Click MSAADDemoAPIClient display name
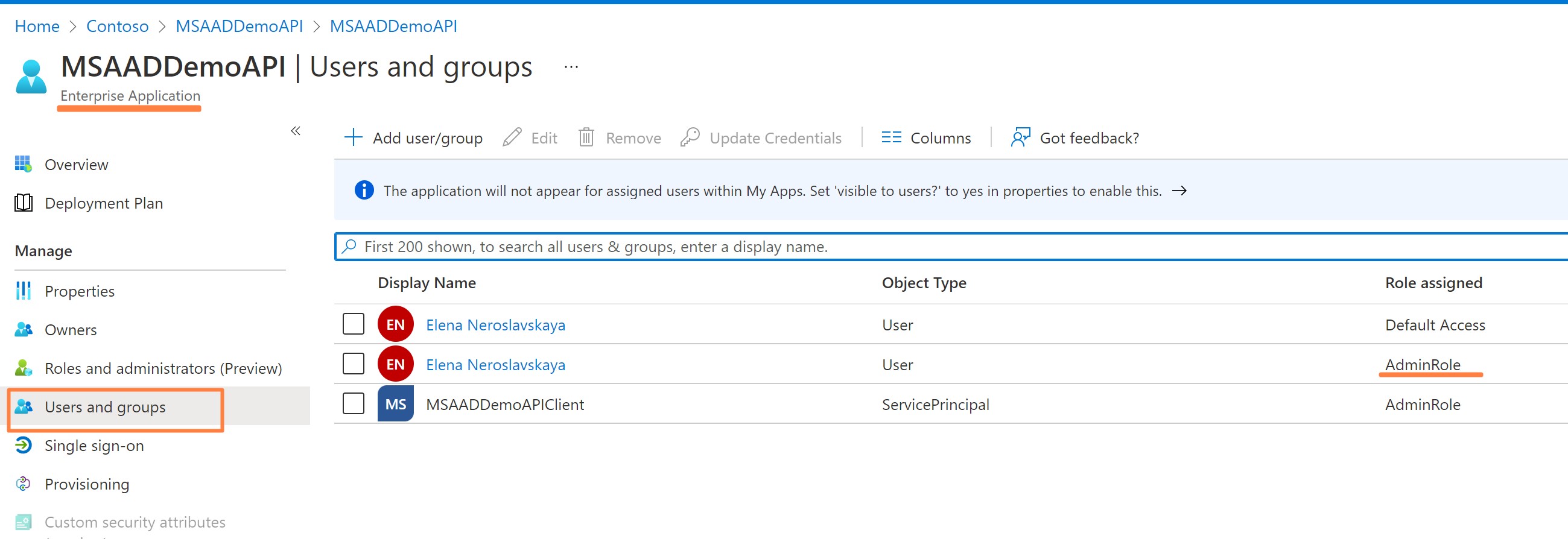Viewport: 1568px width, 539px height. point(504,405)
